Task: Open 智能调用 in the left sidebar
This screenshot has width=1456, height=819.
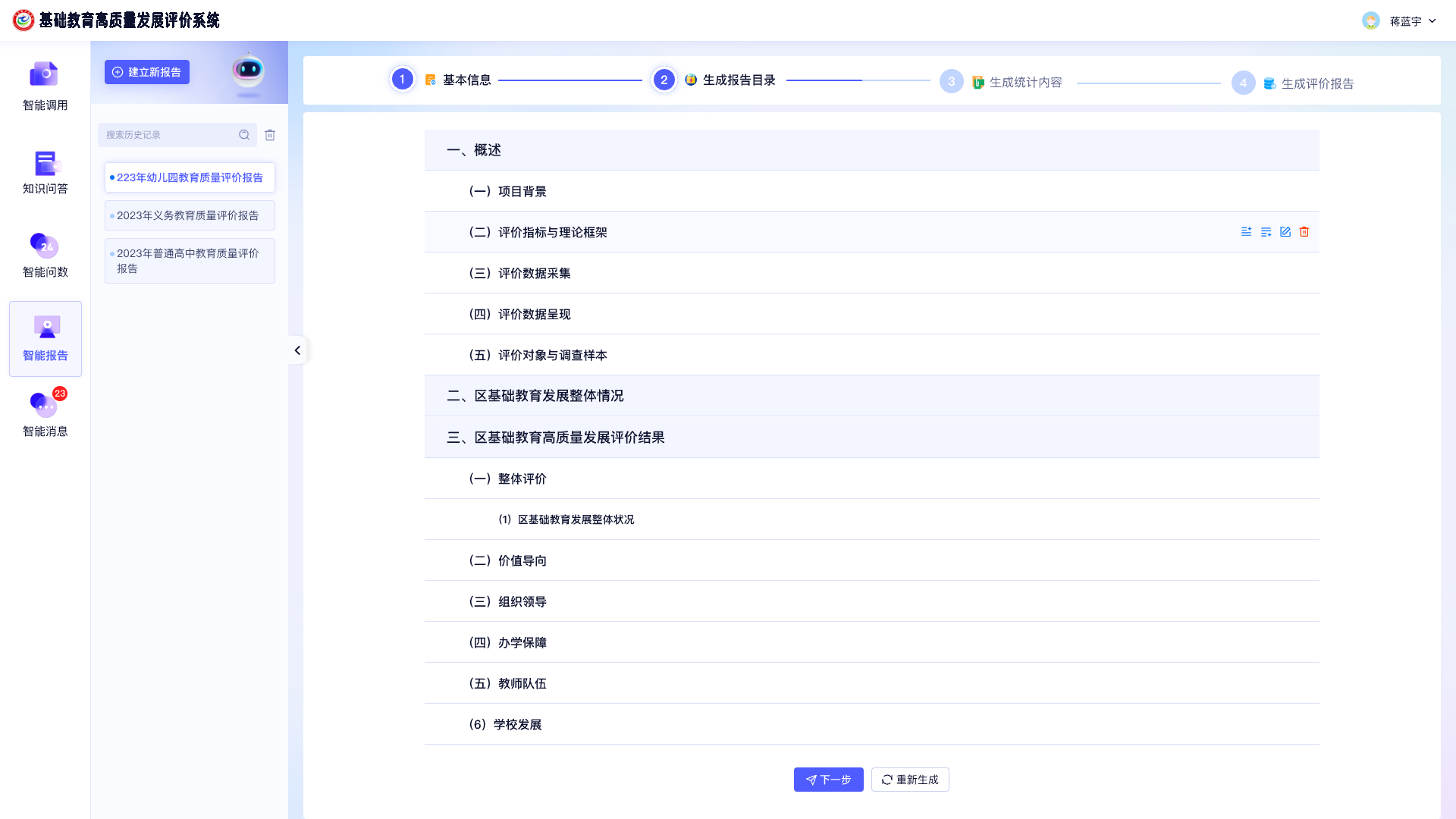Action: click(45, 85)
